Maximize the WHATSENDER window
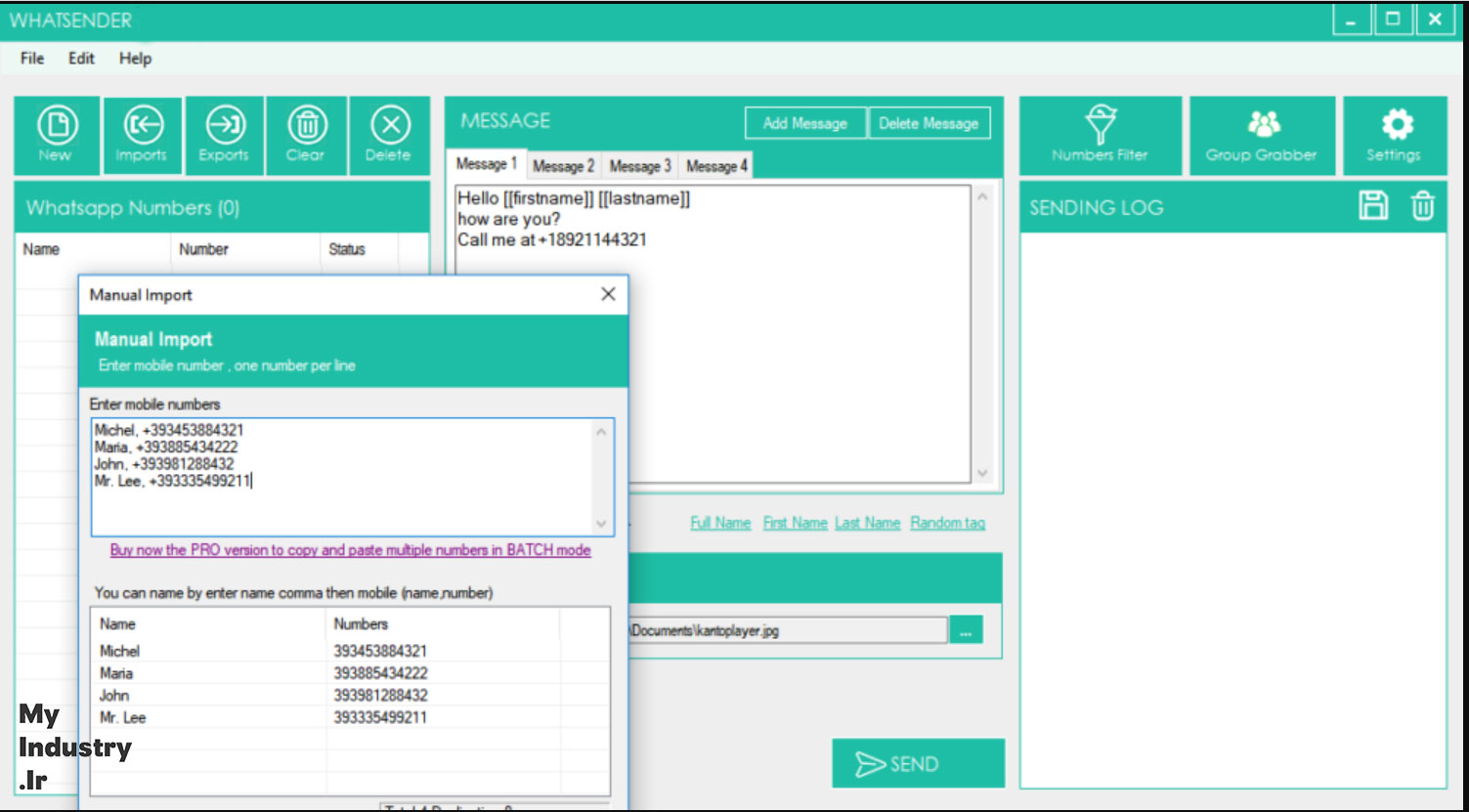Screen dimensions: 1469x812 coord(1393,20)
